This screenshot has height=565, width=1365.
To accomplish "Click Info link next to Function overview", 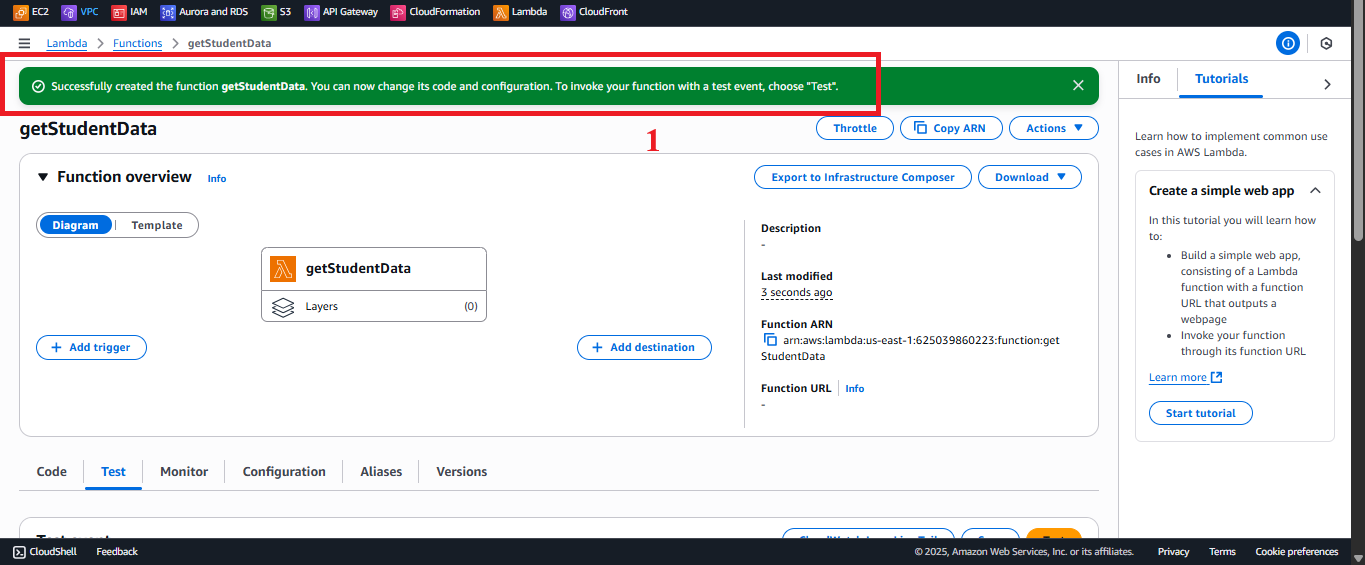I will pyautogui.click(x=217, y=178).
